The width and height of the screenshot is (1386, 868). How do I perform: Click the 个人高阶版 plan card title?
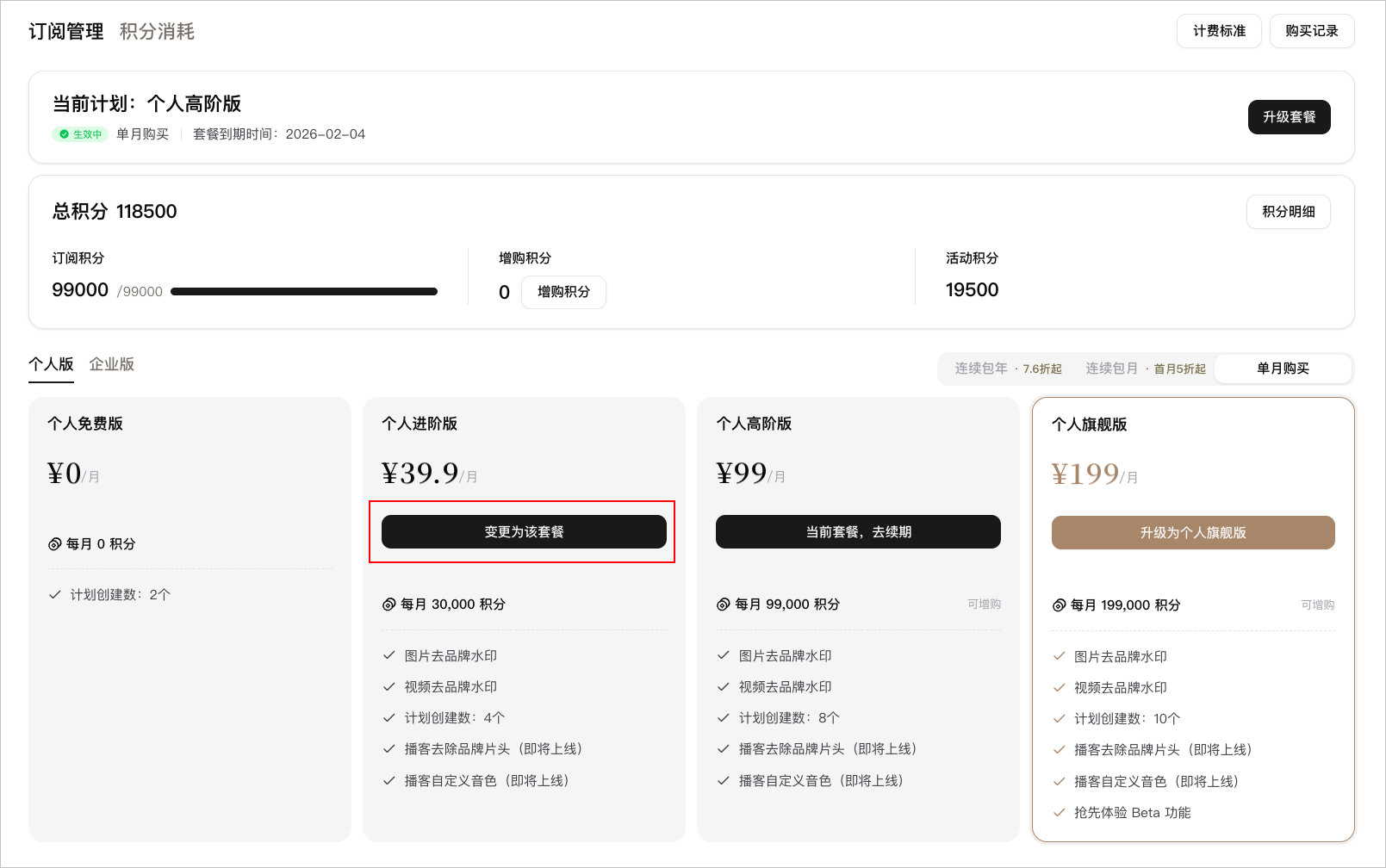point(754,424)
